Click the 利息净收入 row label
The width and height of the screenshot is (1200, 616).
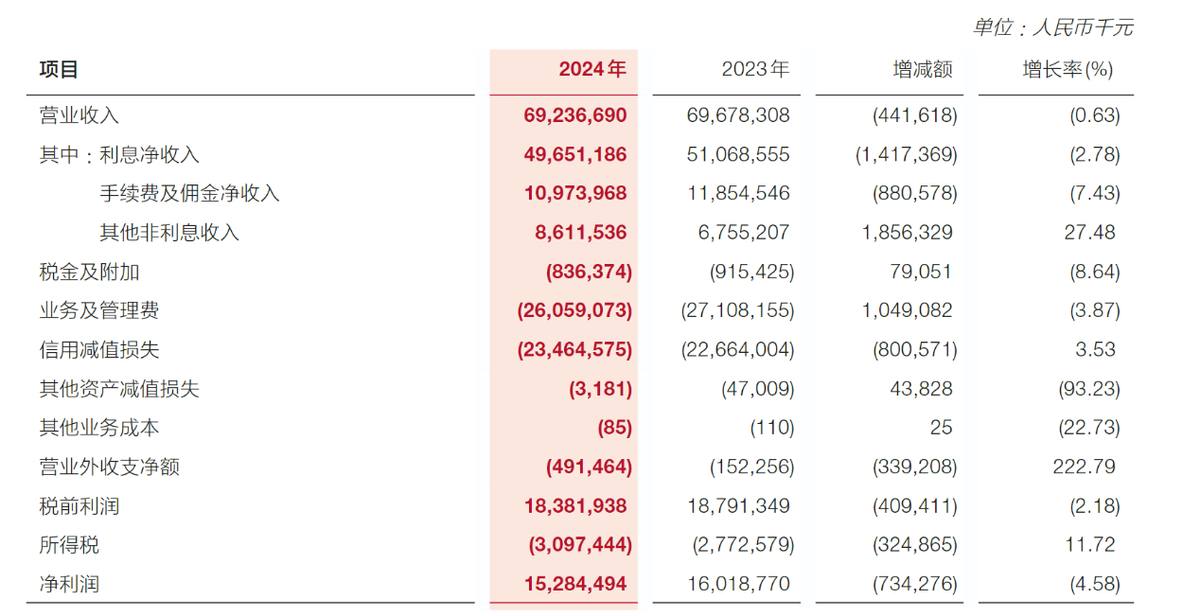(x=150, y=155)
